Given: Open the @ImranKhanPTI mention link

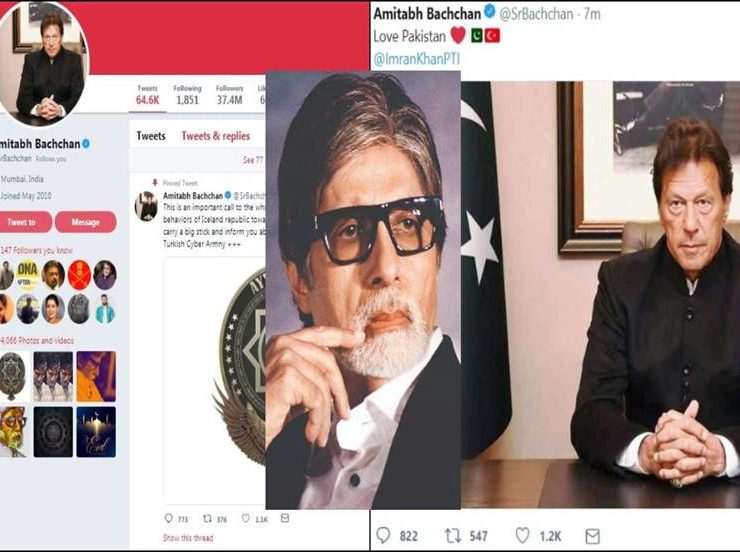Looking at the screenshot, I should point(414,59).
